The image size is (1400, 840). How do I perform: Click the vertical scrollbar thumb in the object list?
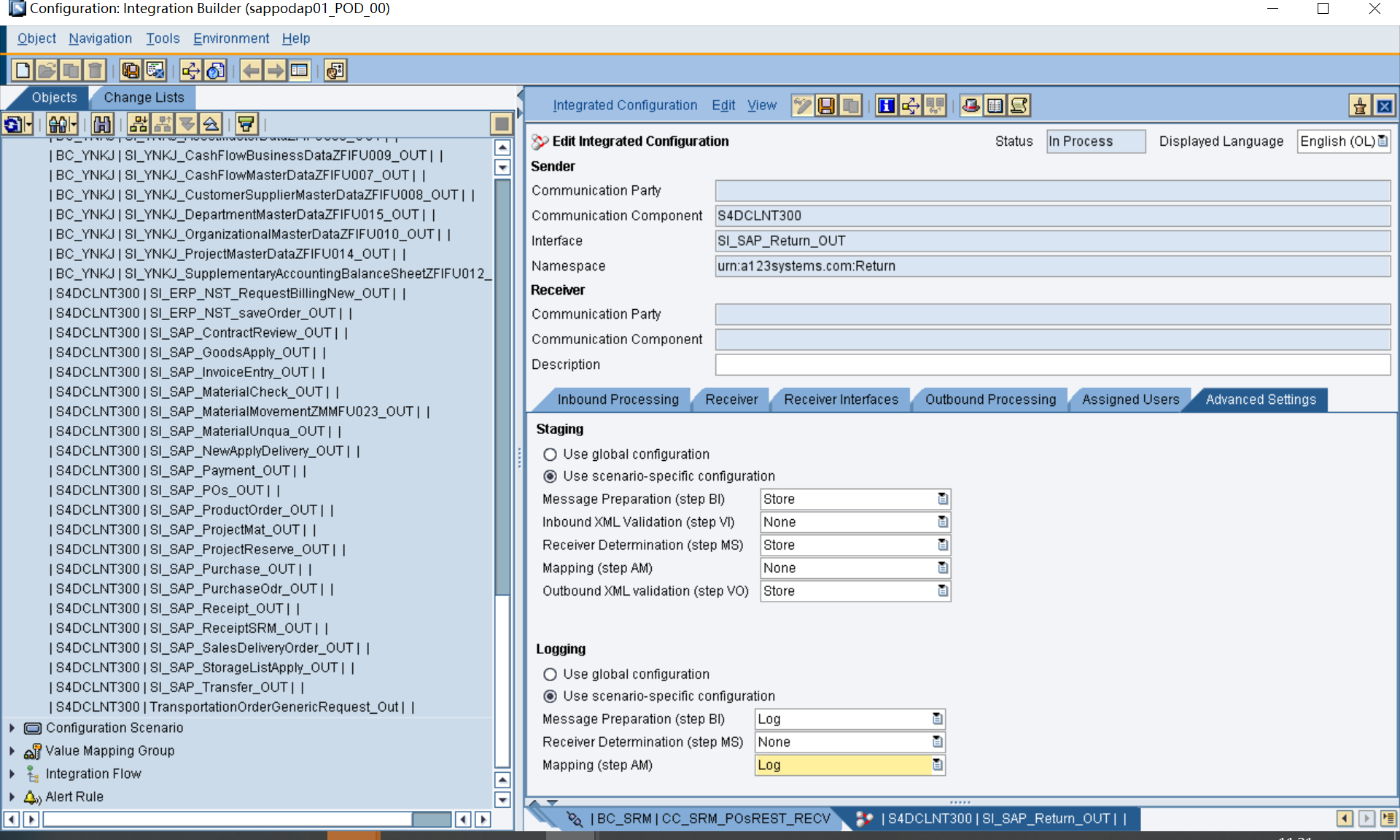[x=502, y=386]
